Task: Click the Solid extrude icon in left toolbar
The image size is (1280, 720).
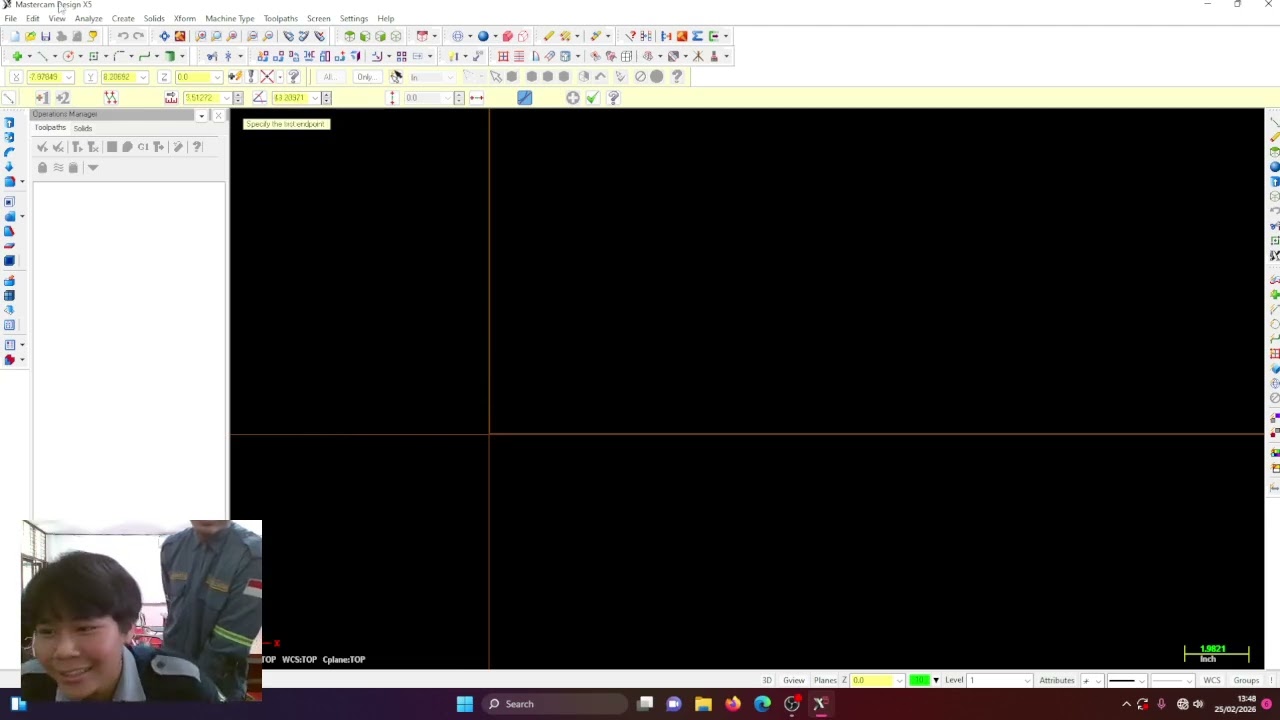Action: pyautogui.click(x=9, y=122)
